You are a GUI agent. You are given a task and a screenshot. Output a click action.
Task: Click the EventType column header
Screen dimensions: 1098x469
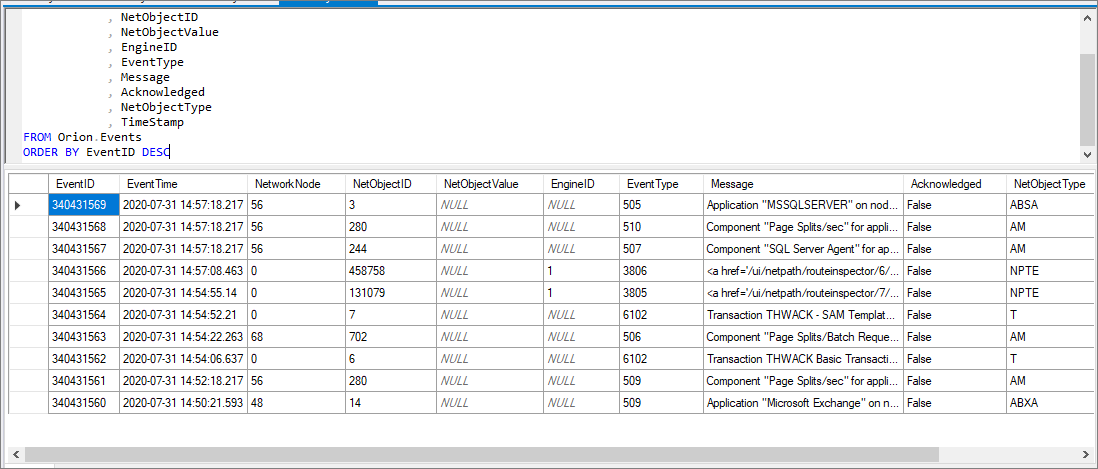tap(661, 184)
